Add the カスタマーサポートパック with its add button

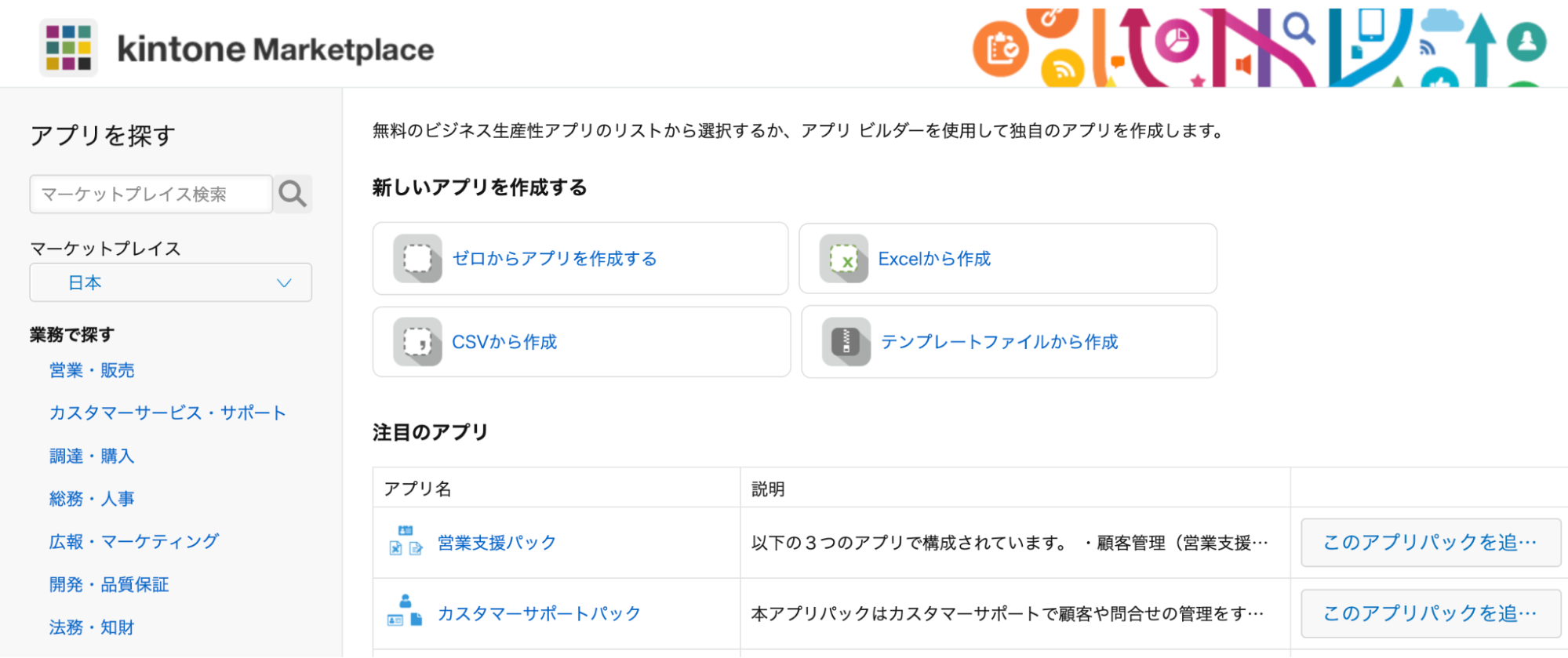pos(1431,613)
